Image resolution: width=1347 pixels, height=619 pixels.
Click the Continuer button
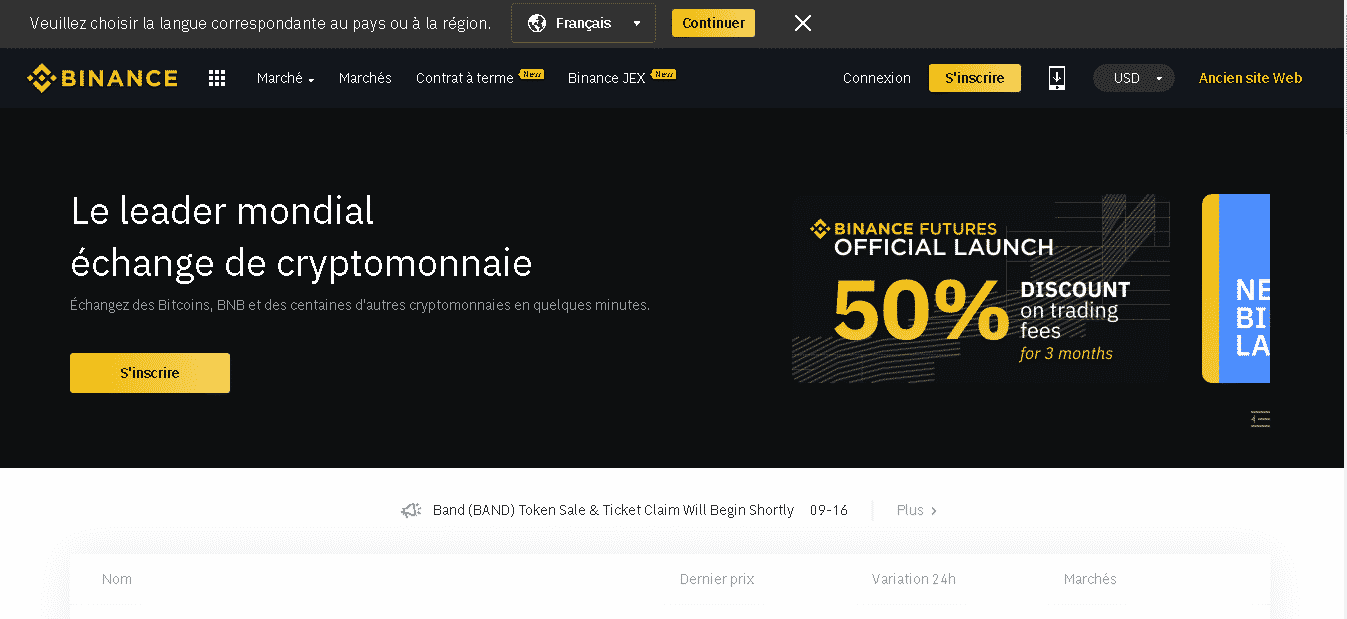pyautogui.click(x=714, y=23)
